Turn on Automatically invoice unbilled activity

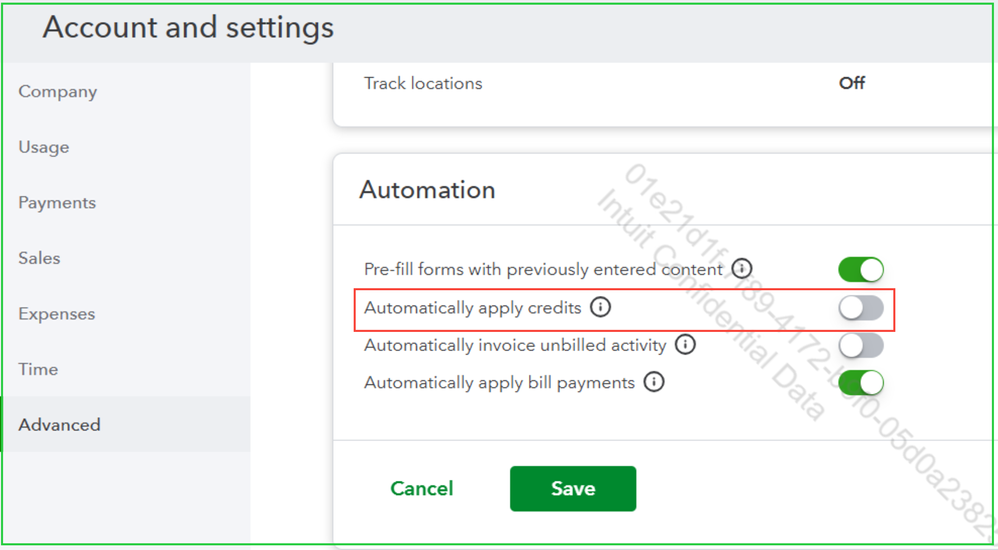(861, 346)
